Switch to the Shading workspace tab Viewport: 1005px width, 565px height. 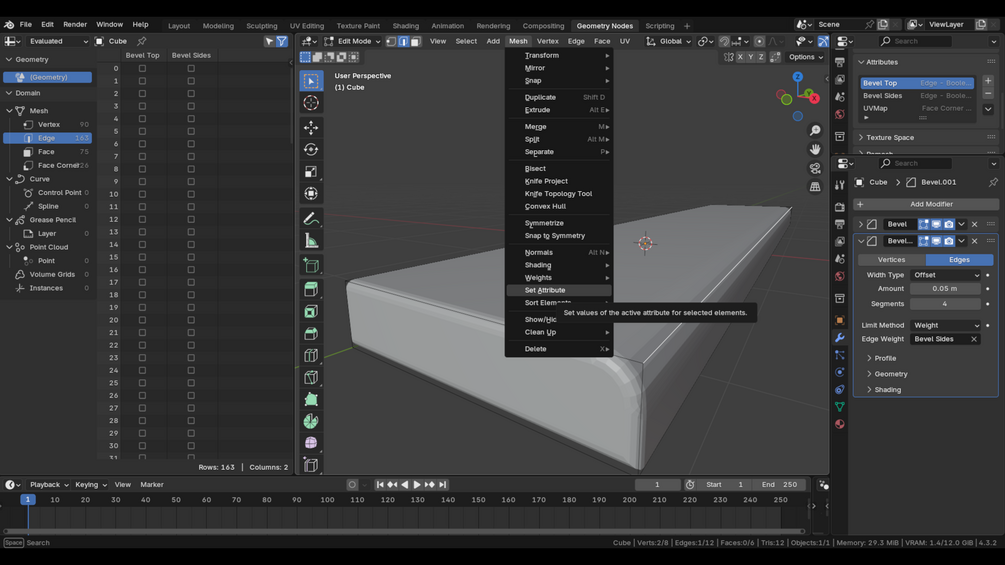[x=405, y=26]
